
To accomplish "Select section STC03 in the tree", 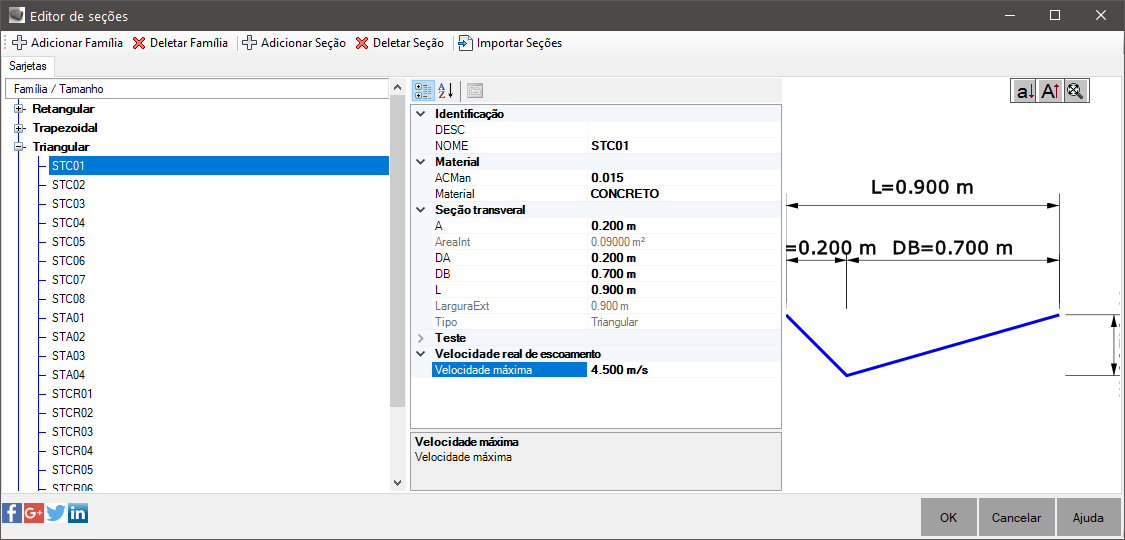I will click(69, 204).
